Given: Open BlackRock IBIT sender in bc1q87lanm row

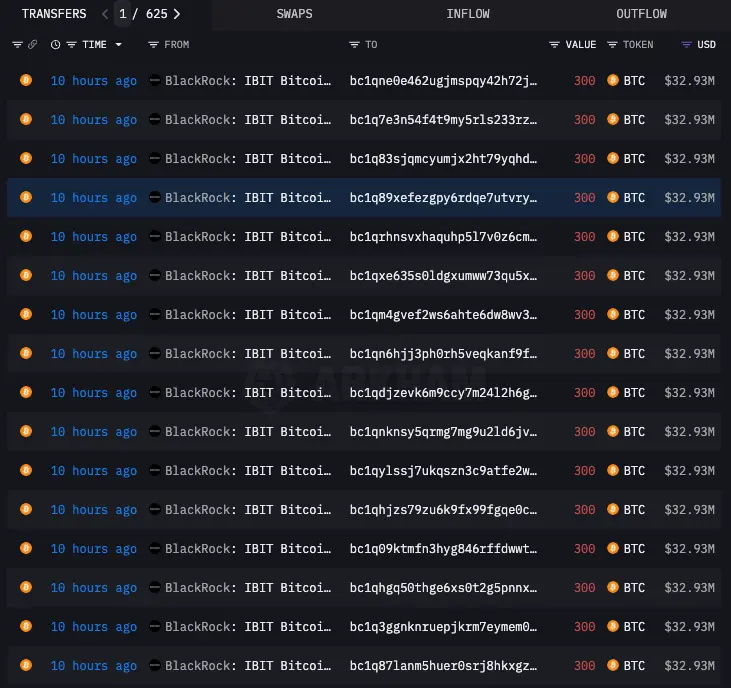Looking at the screenshot, I should [248, 666].
